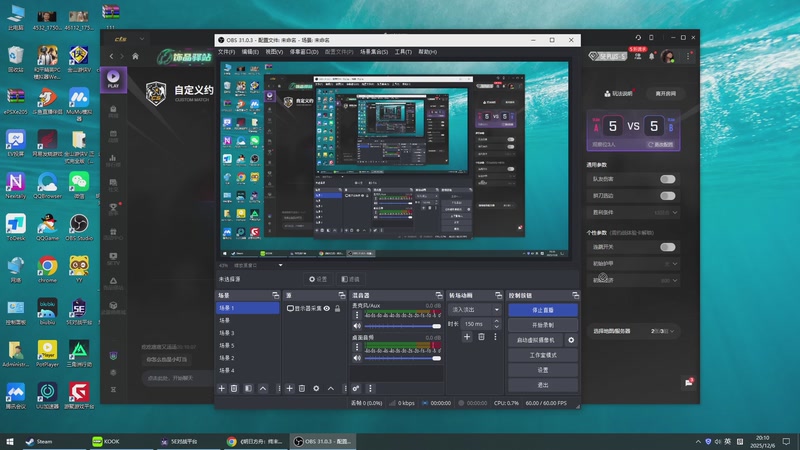This screenshot has width=800, height=450.
Task: Remove selected source with trash icon
Action: tap(302, 389)
